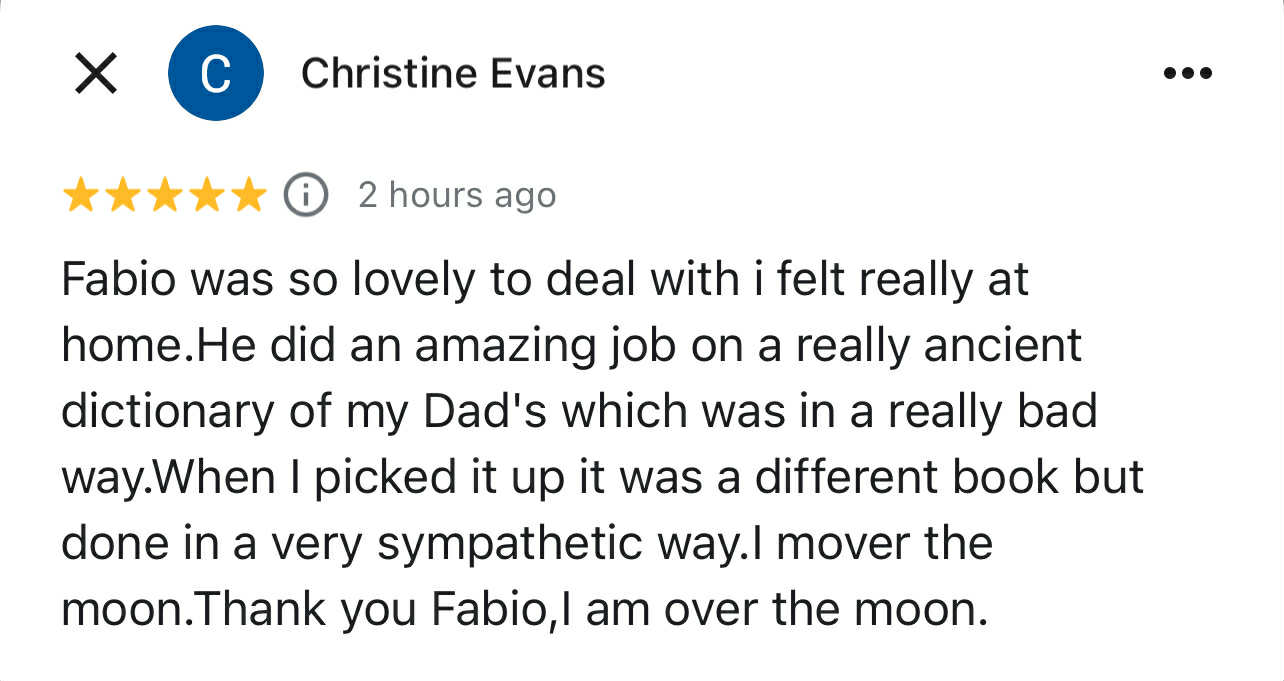Open rating details through the info tooltip icon
Viewport: 1284px width, 681px height.
click(x=305, y=195)
